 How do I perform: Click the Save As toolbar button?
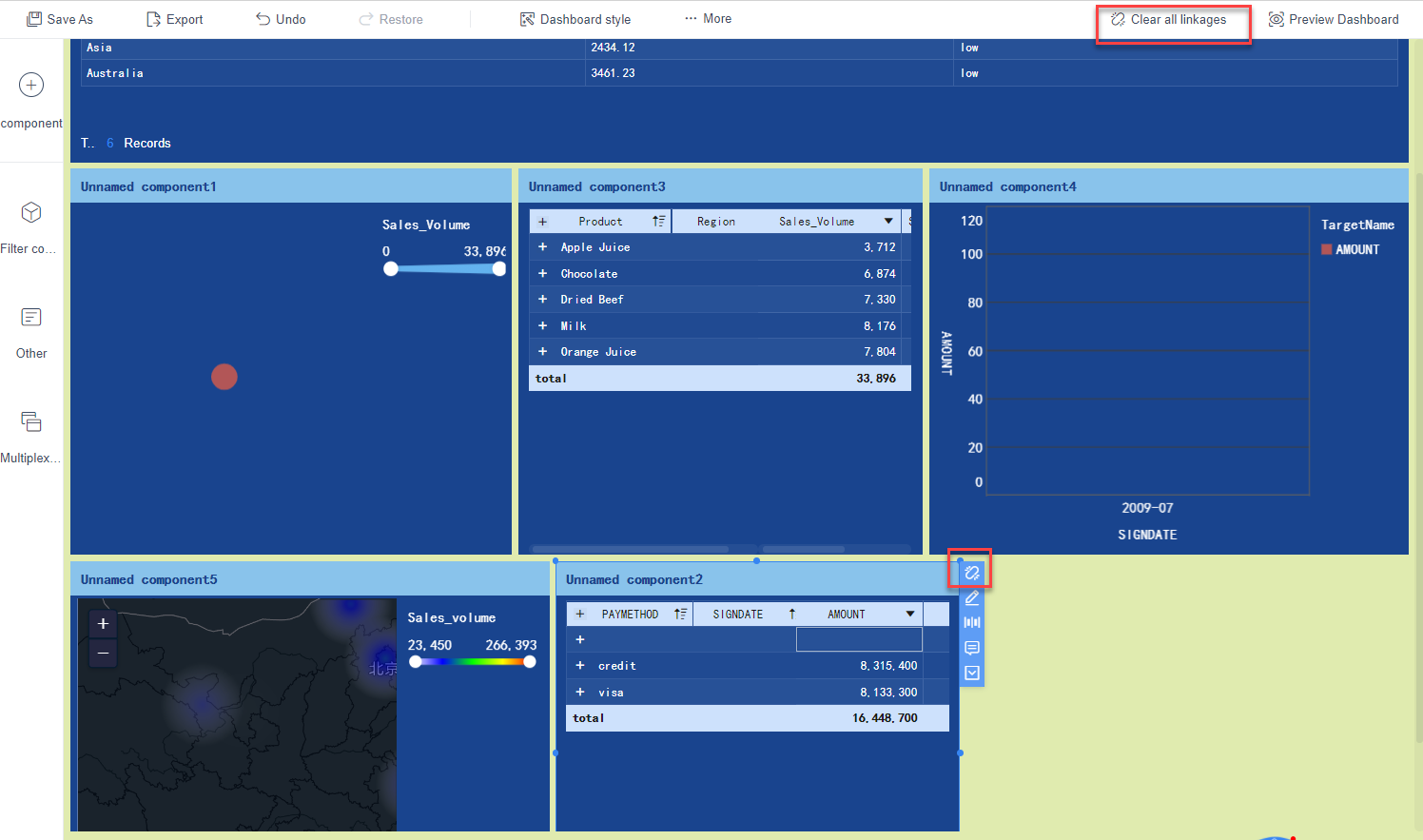(59, 19)
